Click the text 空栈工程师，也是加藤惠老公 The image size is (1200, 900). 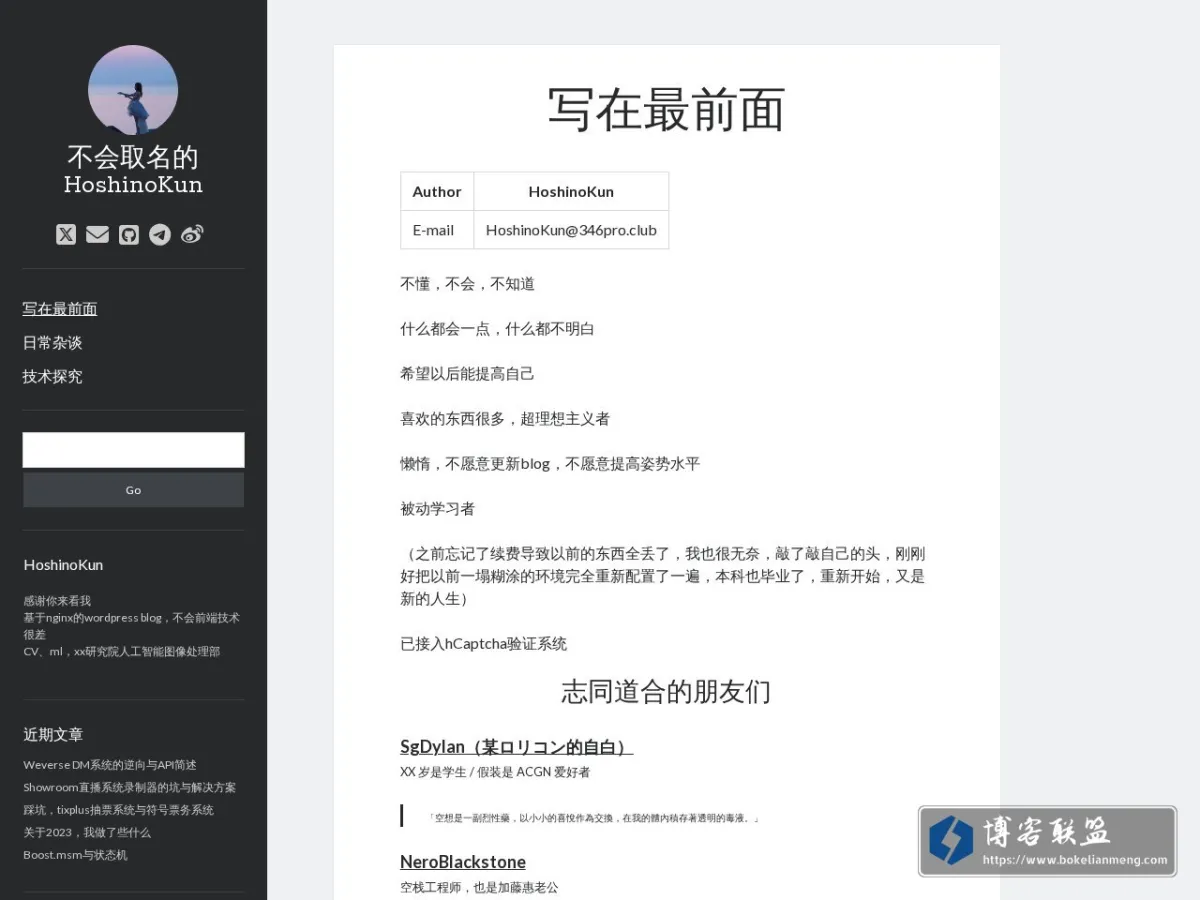[x=479, y=887]
